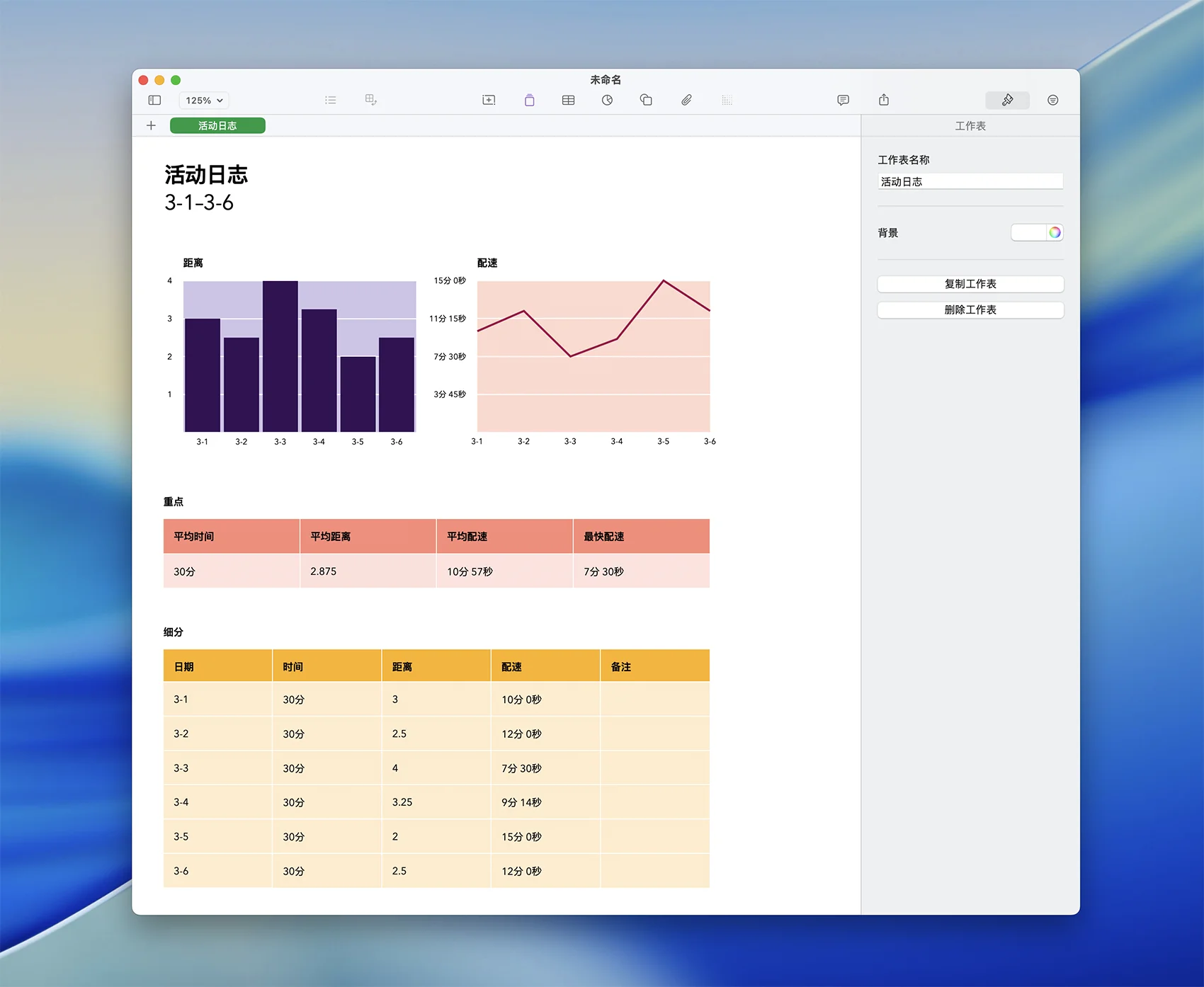The height and width of the screenshot is (987, 1204).
Task: Click the 工作表名称 text field
Action: pyautogui.click(x=970, y=182)
